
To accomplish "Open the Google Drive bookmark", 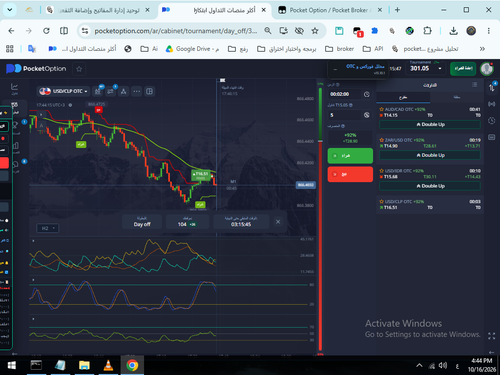I will (x=193, y=49).
